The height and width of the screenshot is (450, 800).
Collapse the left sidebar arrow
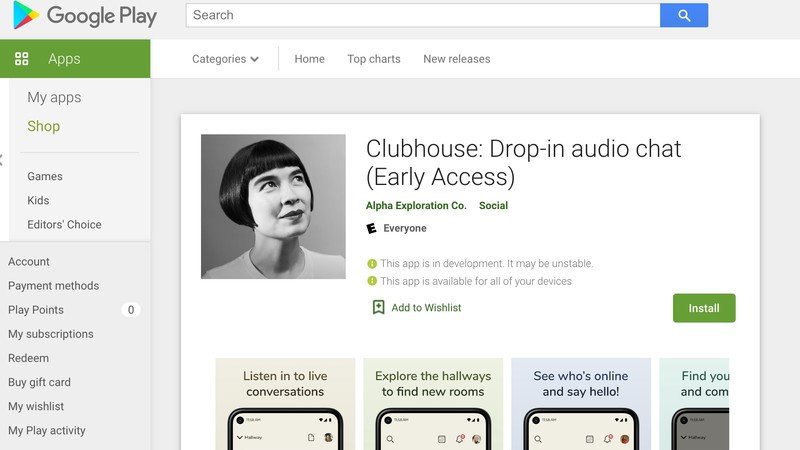click(2, 160)
